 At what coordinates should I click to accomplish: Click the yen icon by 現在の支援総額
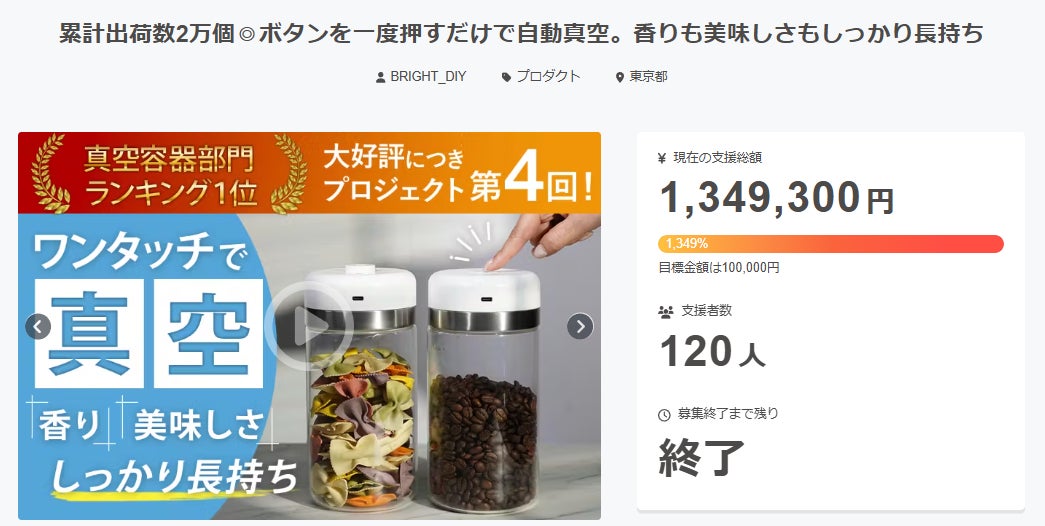pos(662,158)
